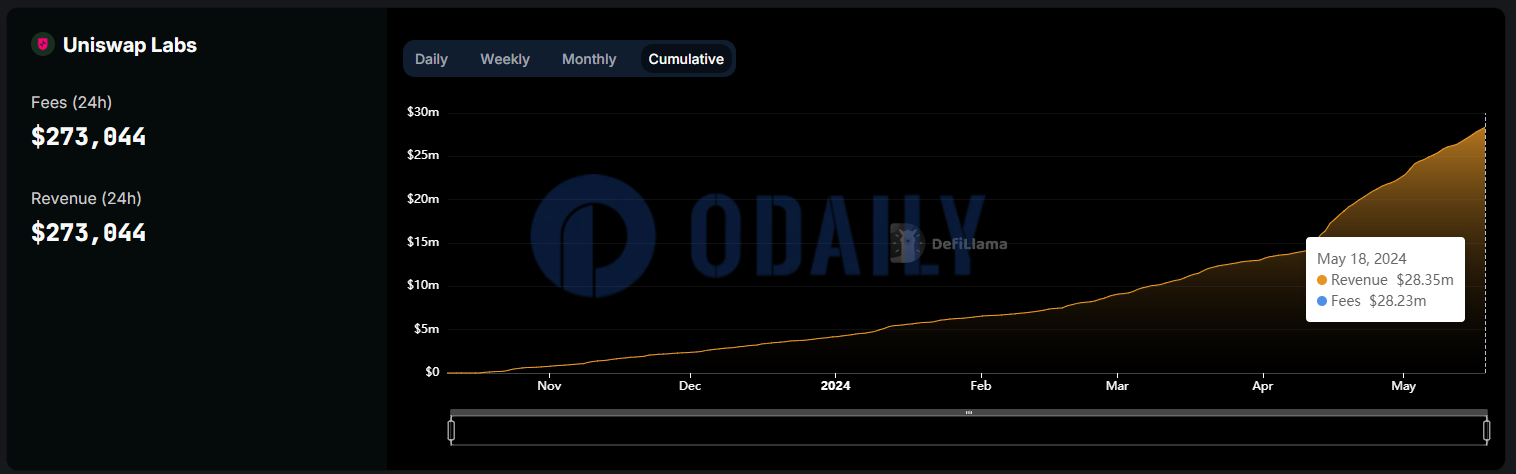1516x474 pixels.
Task: Click the Revenue (24h) label
Action: 85,198
